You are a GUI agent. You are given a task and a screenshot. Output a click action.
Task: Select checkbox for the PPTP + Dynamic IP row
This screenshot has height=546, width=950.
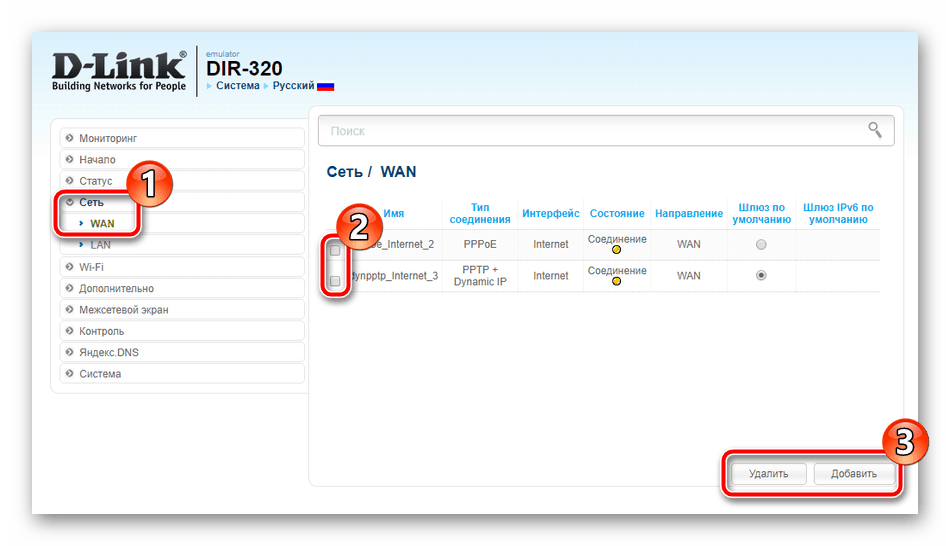point(335,281)
